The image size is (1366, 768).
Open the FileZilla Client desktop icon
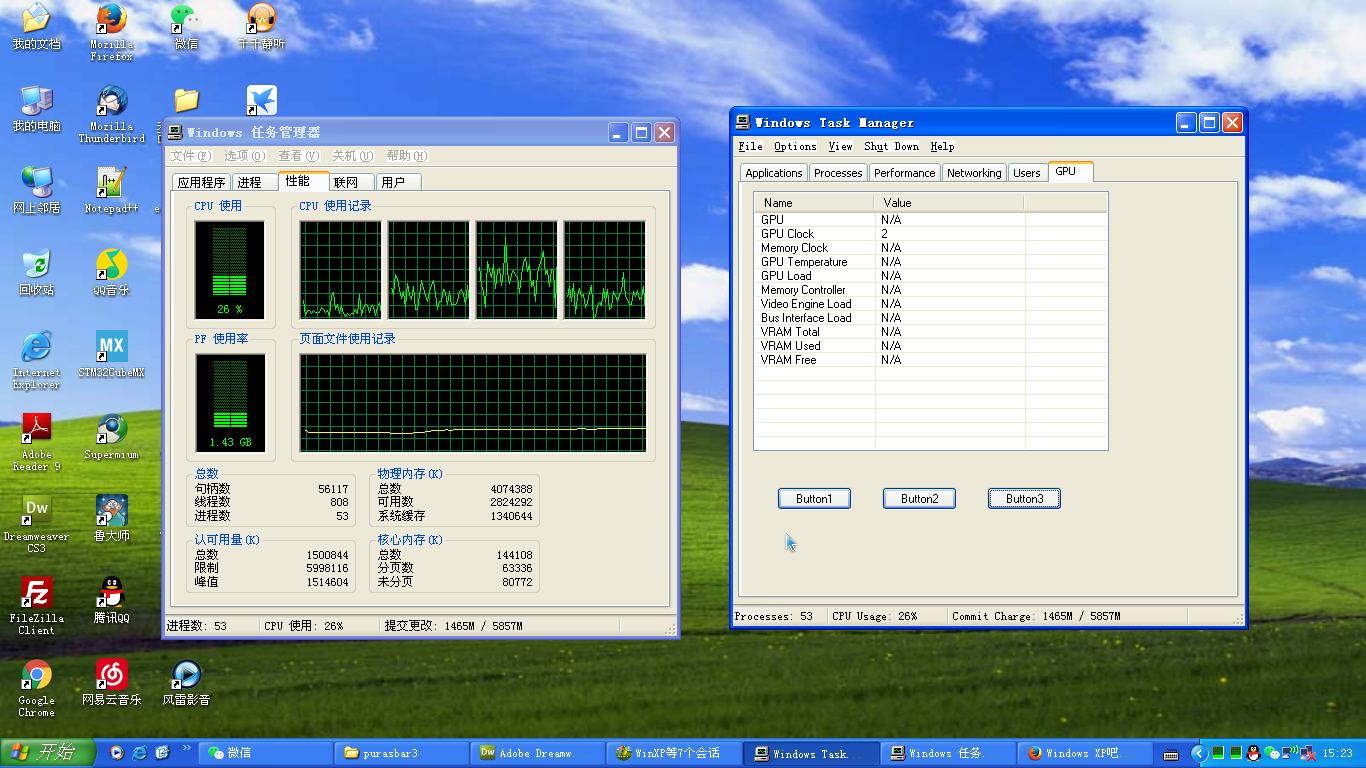pyautogui.click(x=36, y=593)
